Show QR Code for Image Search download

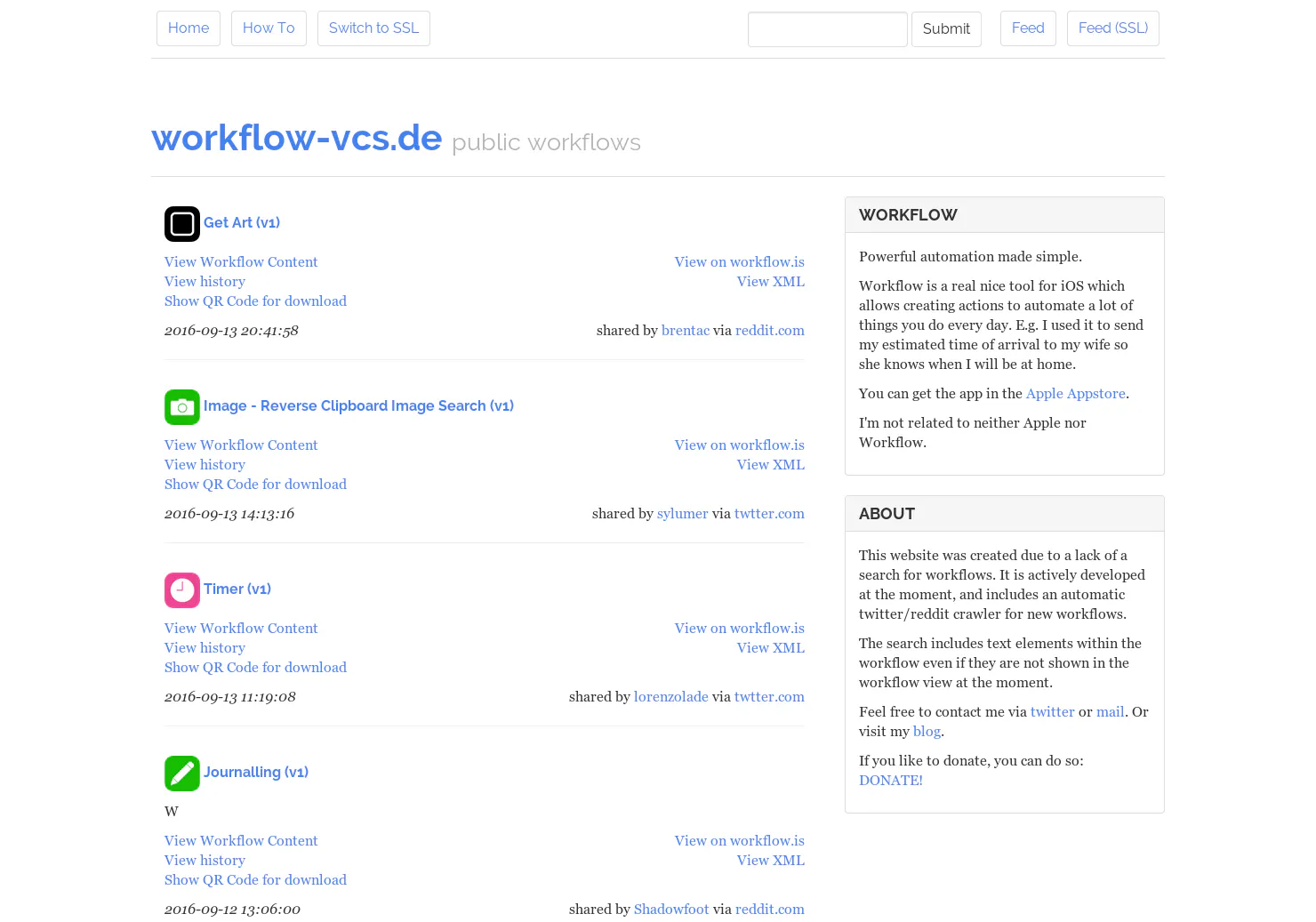(255, 484)
